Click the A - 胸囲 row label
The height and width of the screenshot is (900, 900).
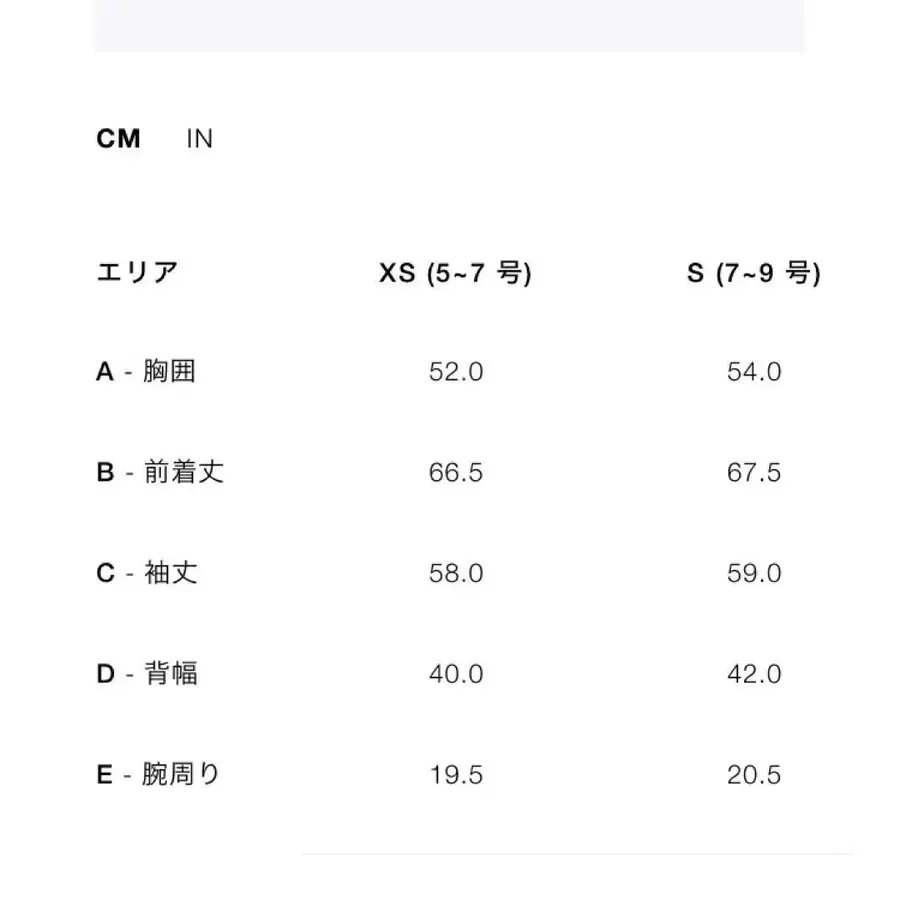click(x=146, y=372)
